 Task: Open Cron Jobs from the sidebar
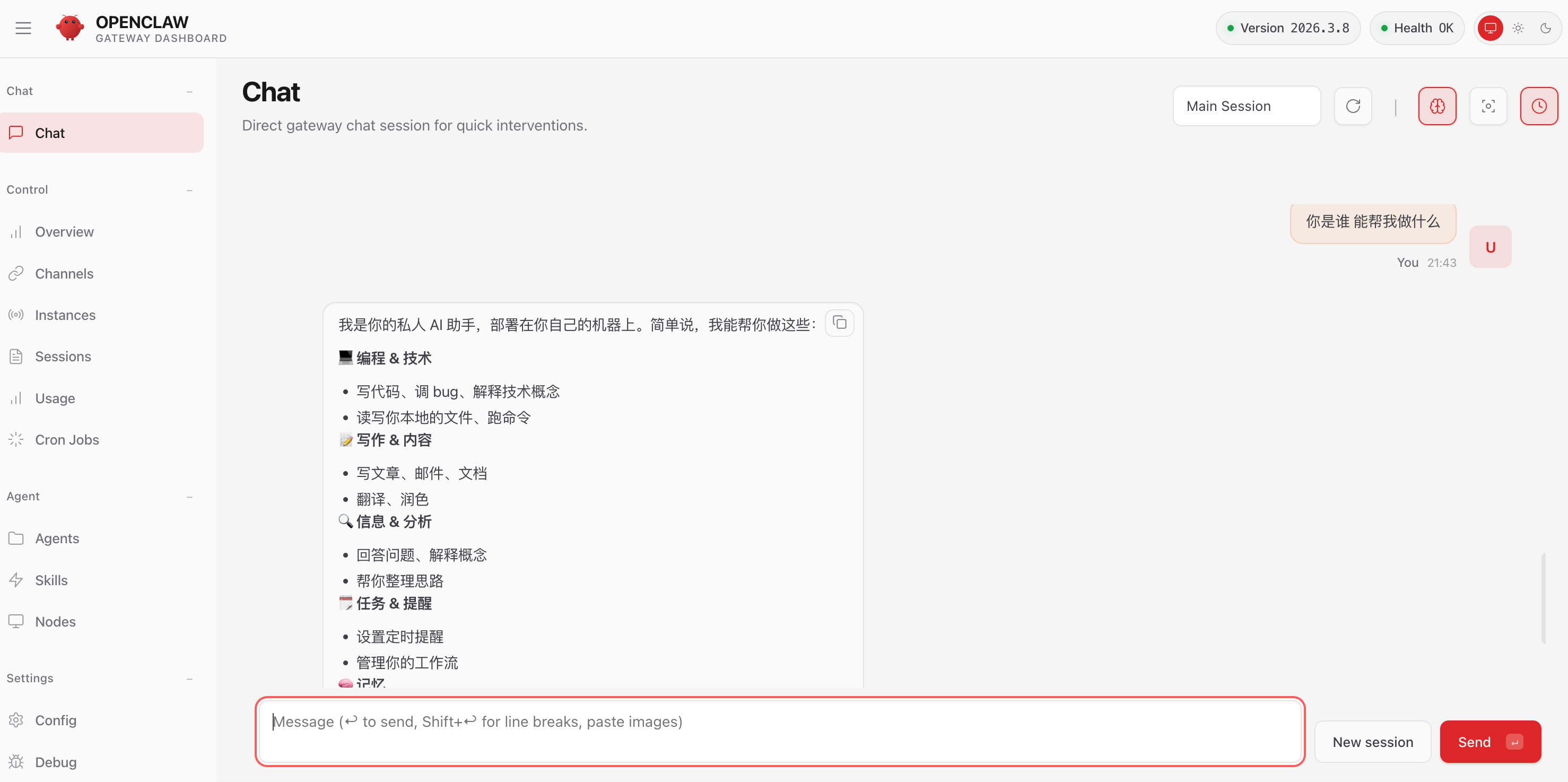(x=66, y=439)
